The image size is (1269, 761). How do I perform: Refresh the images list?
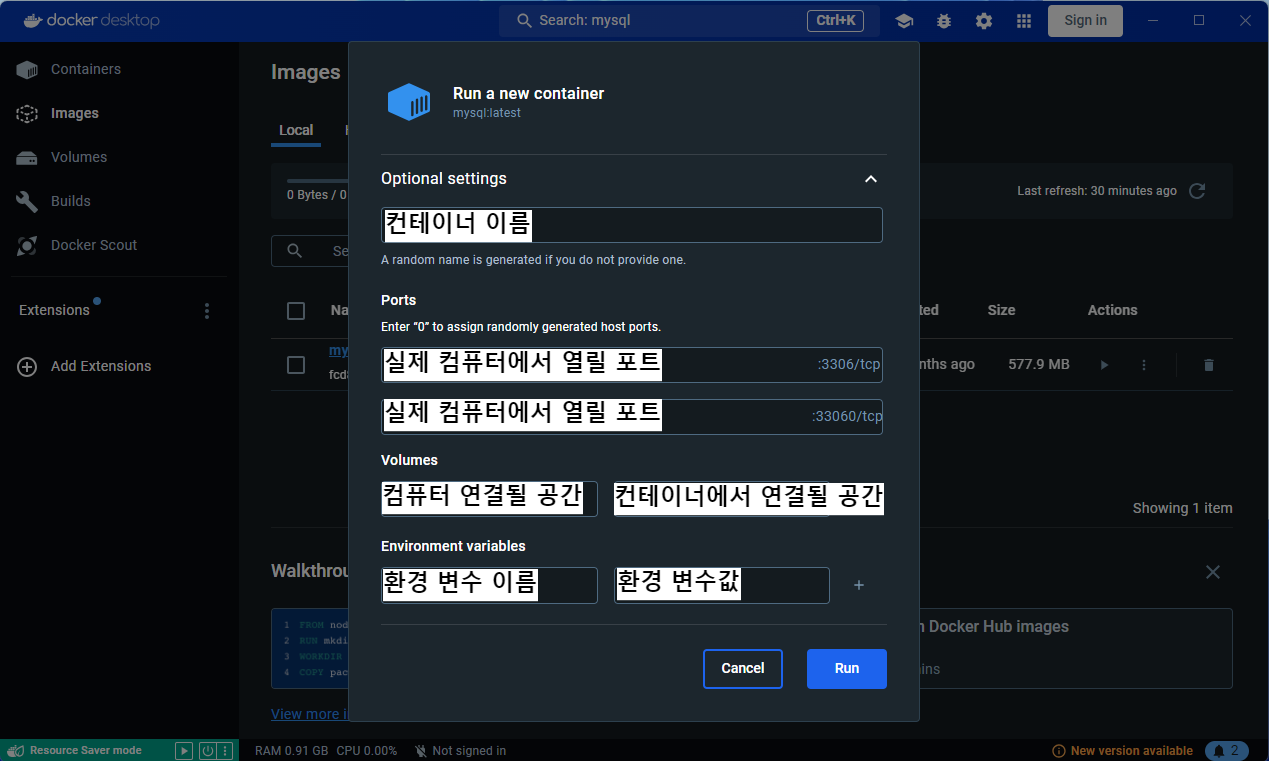point(1197,191)
